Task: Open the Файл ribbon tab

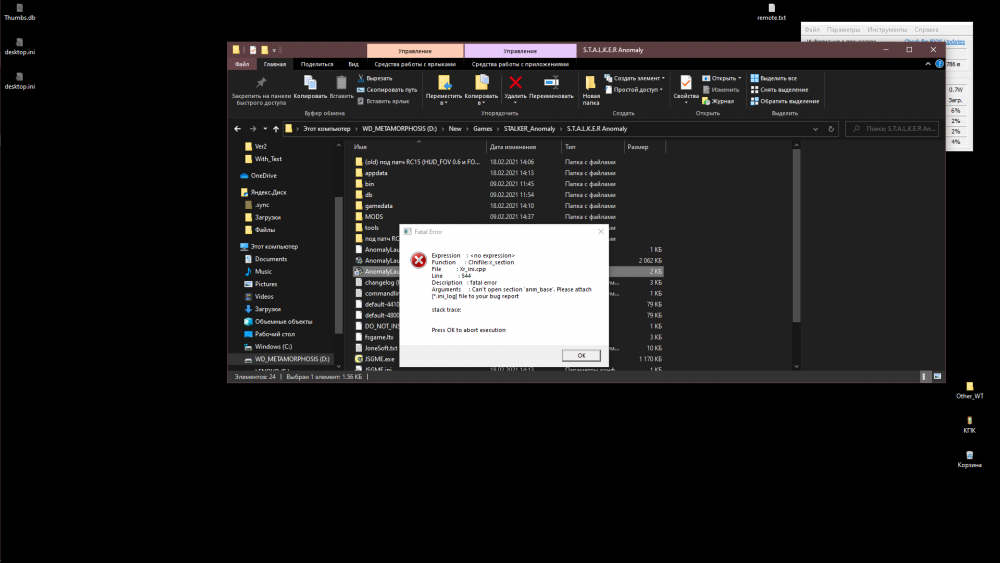Action: pos(242,64)
